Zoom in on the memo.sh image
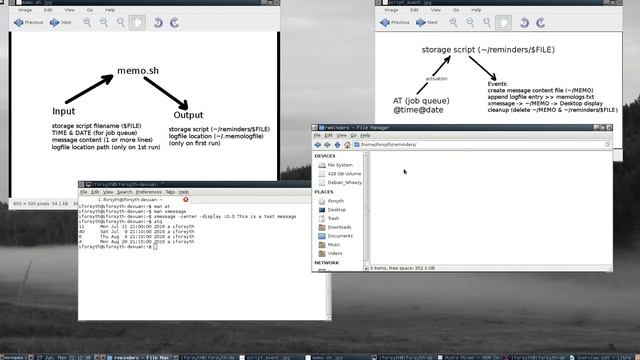Image resolution: width=640 pixels, height=360 pixels. (x=87, y=22)
